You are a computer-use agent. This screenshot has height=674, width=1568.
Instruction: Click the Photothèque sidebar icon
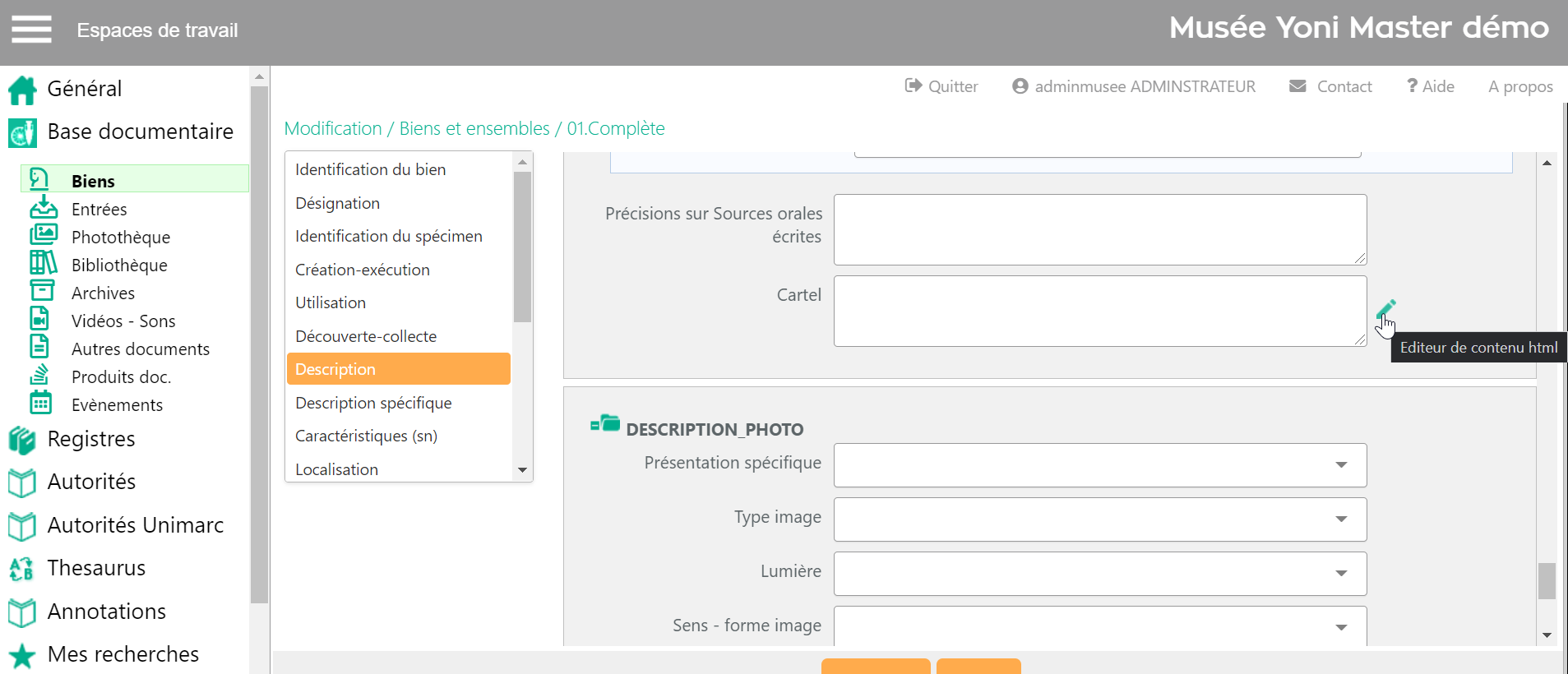[43, 235]
